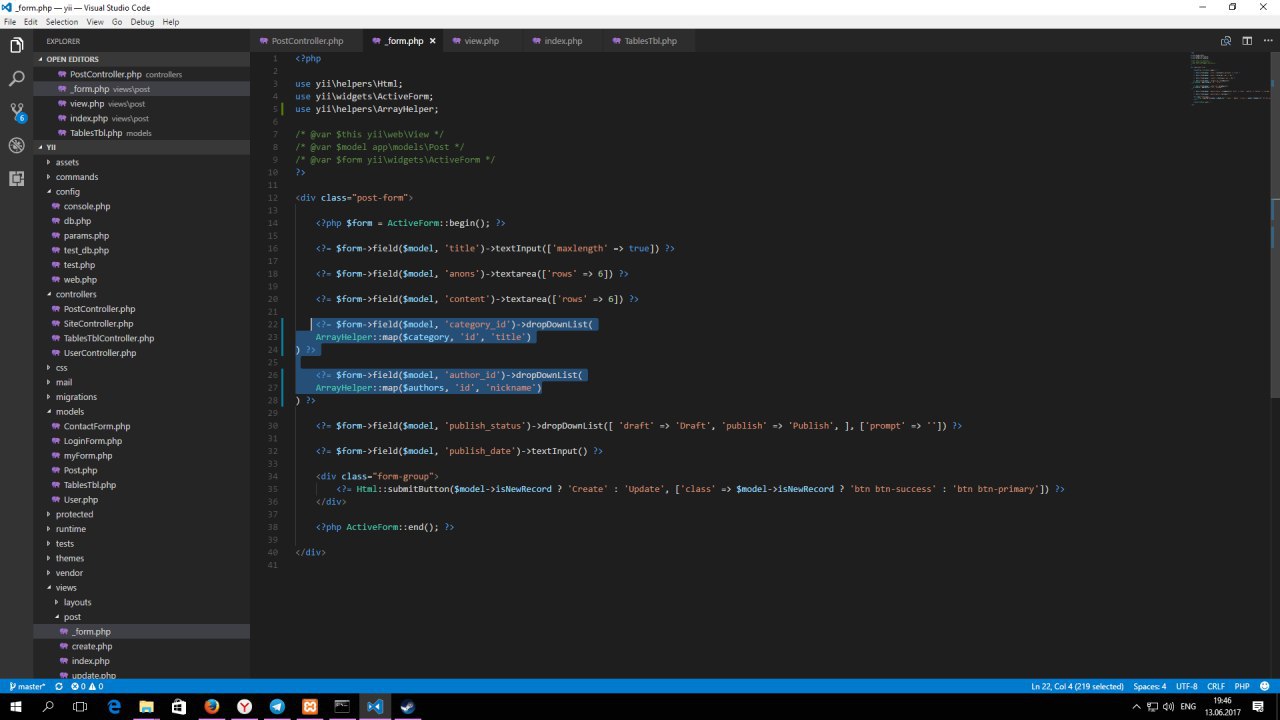
Task: Click the Split Editor icon
Action: [x=1247, y=41]
